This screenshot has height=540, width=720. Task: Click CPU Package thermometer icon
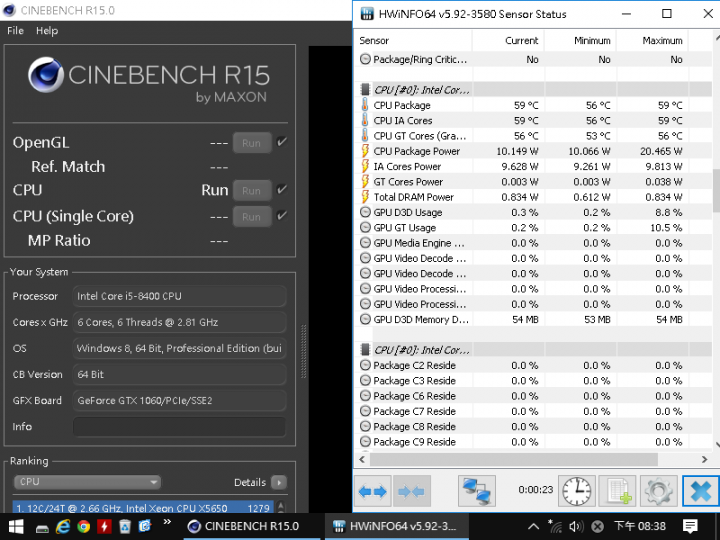point(365,105)
